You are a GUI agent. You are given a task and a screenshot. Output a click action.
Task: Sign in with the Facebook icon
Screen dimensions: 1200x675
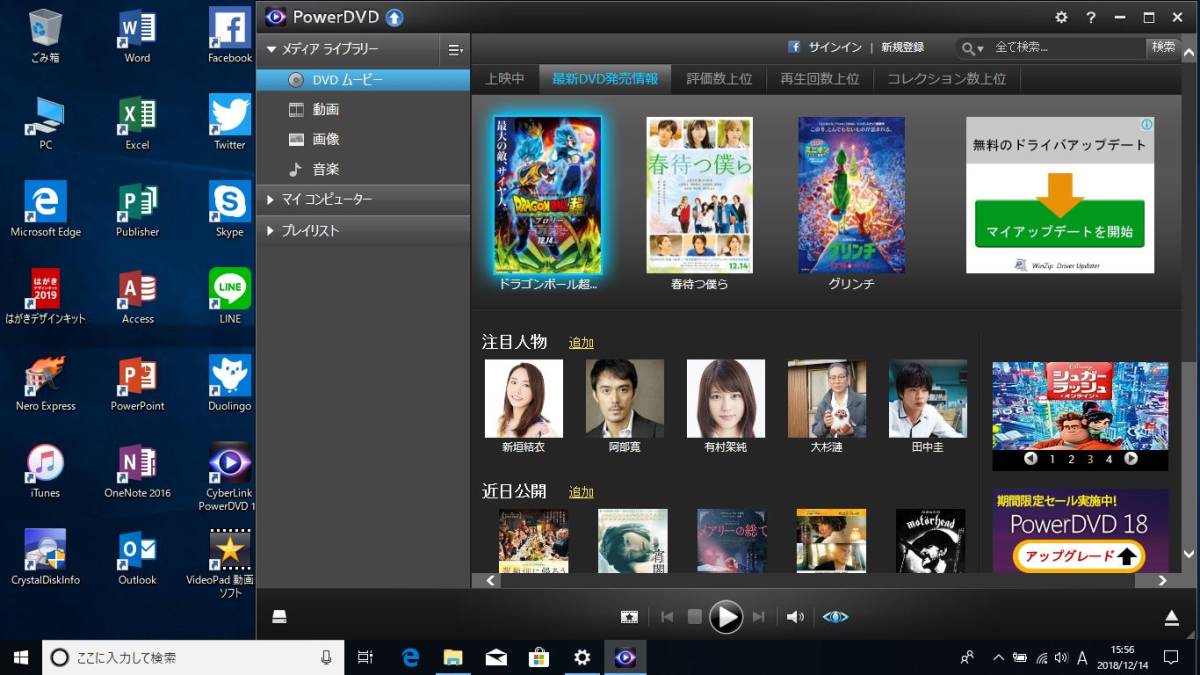[x=794, y=47]
